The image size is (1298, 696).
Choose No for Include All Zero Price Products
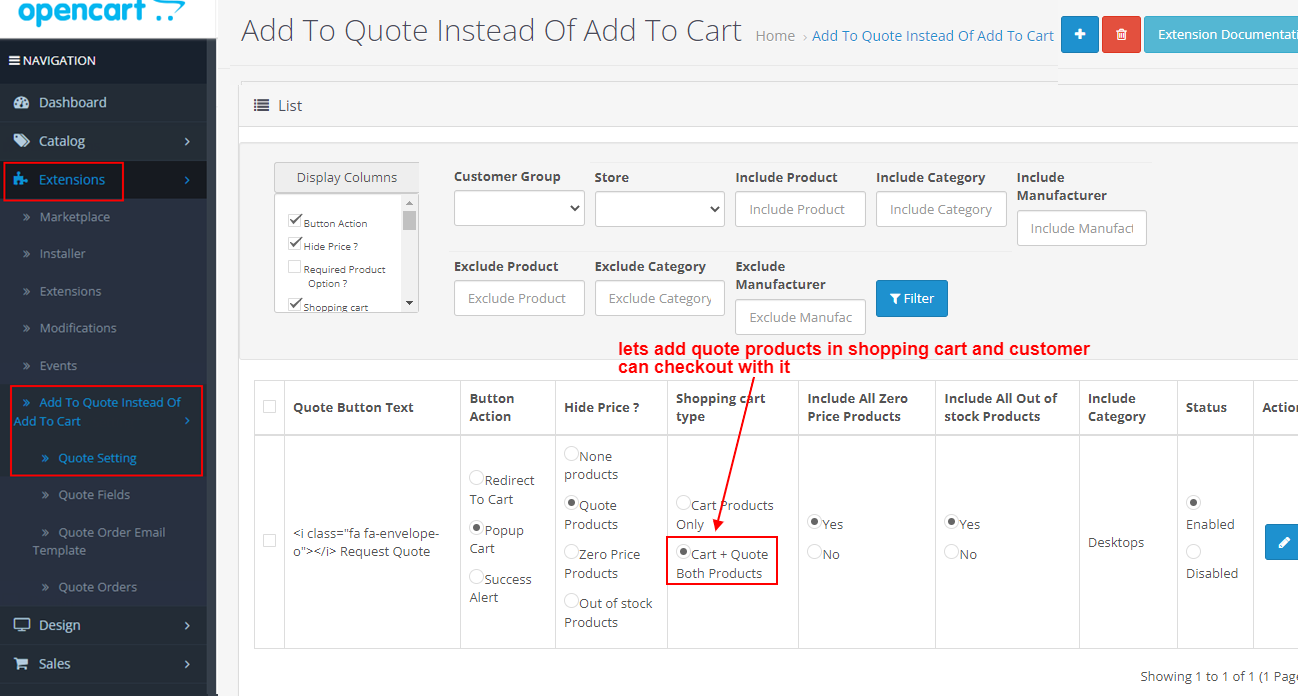[x=814, y=552]
